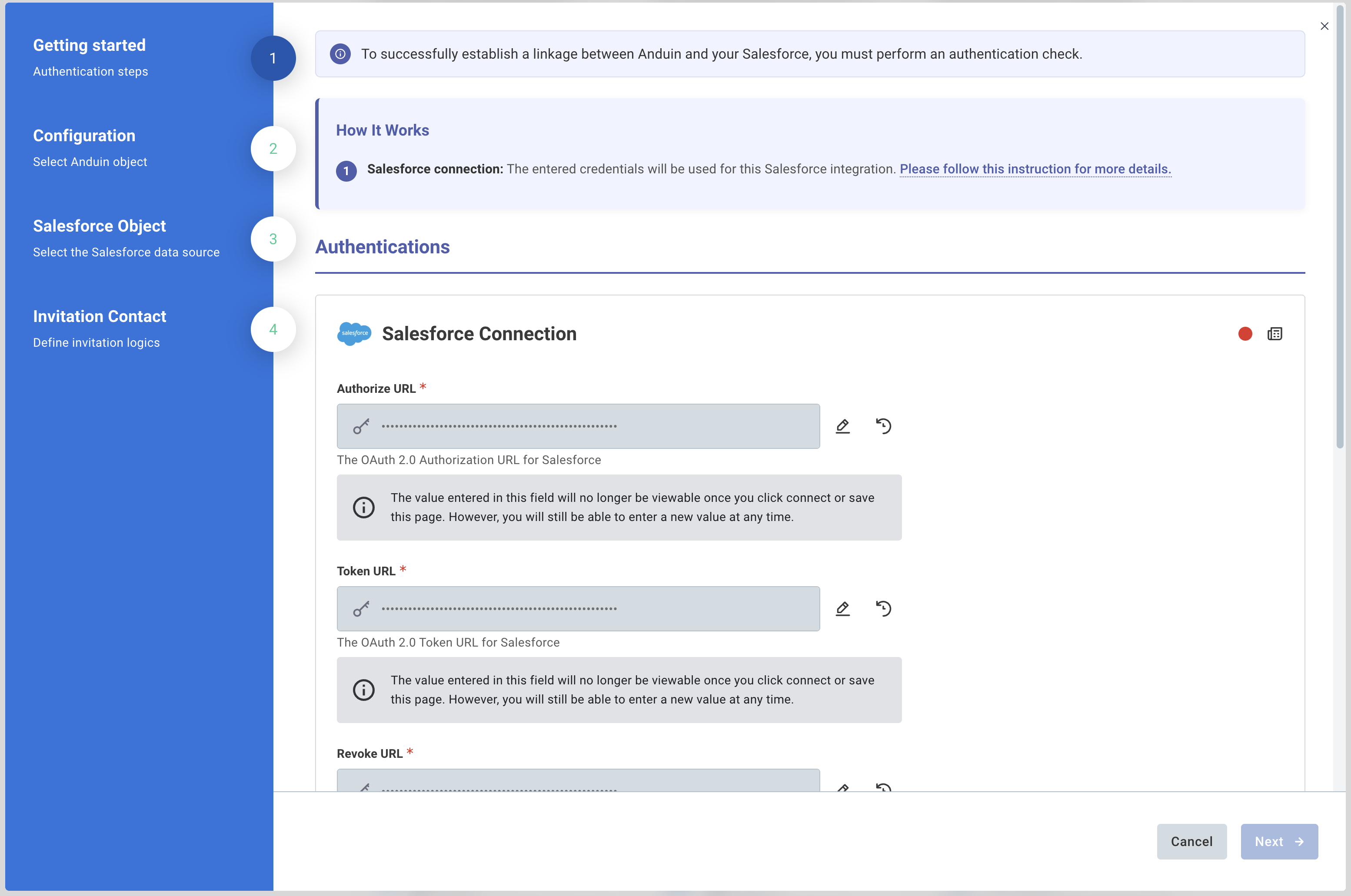
Task: Open the Salesforce Connection log table icon
Action: pos(1274,334)
